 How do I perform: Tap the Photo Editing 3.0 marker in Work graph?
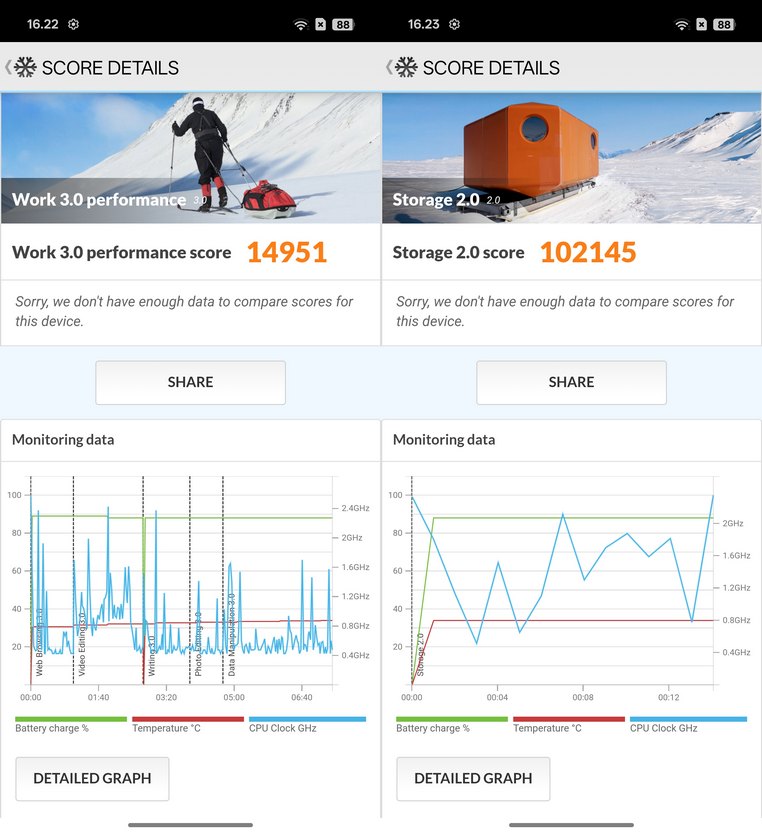pos(198,644)
